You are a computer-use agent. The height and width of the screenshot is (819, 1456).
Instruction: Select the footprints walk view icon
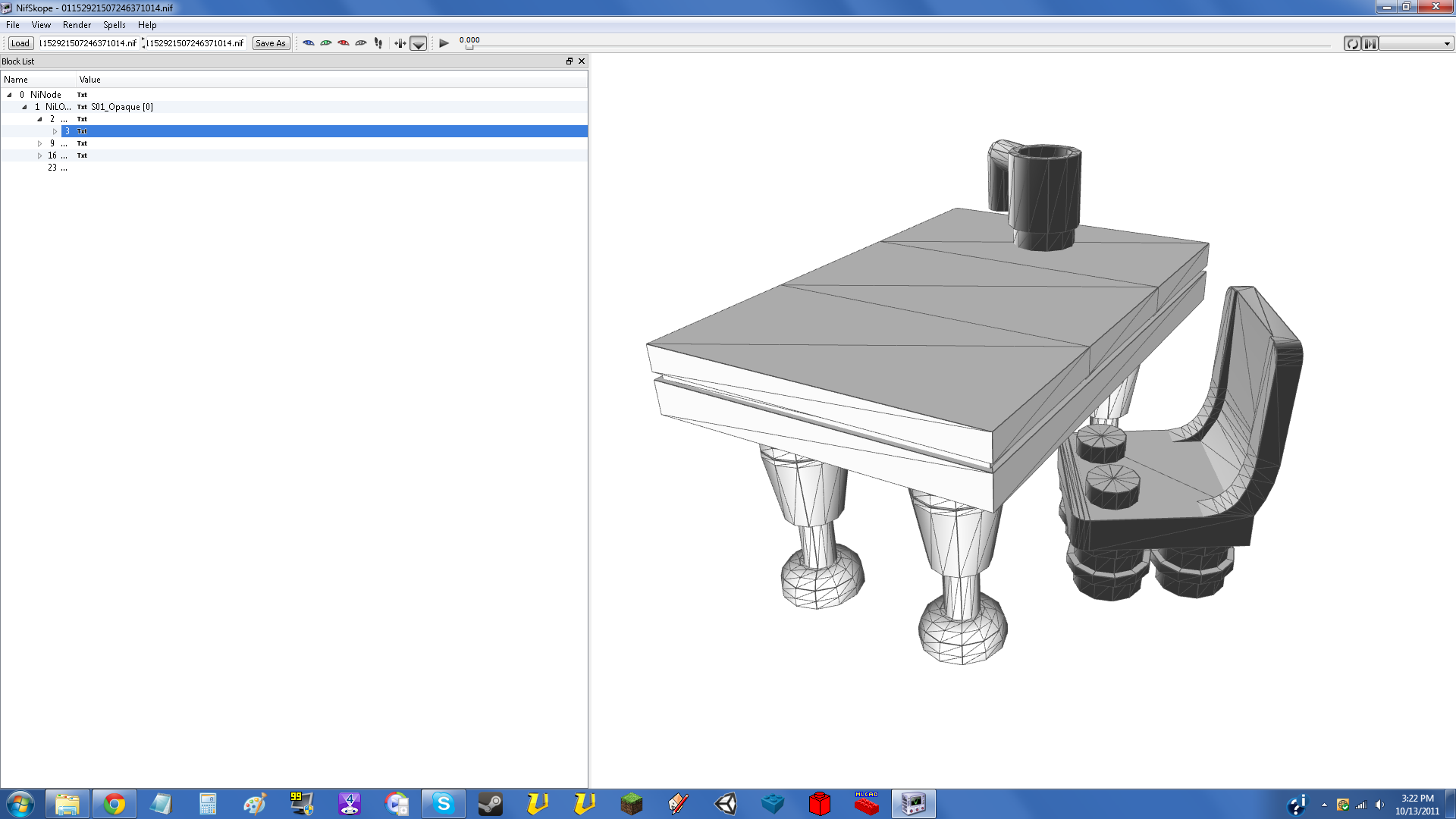(378, 43)
